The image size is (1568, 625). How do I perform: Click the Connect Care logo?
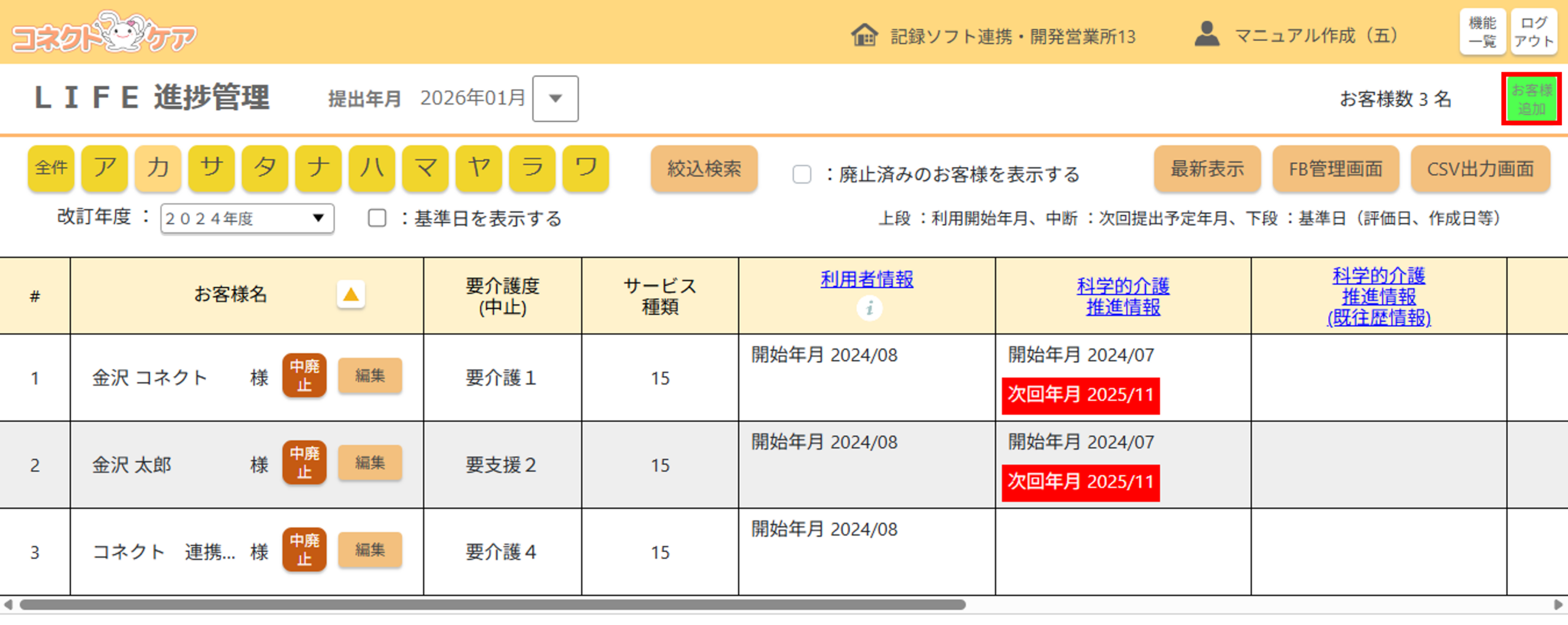(x=104, y=34)
